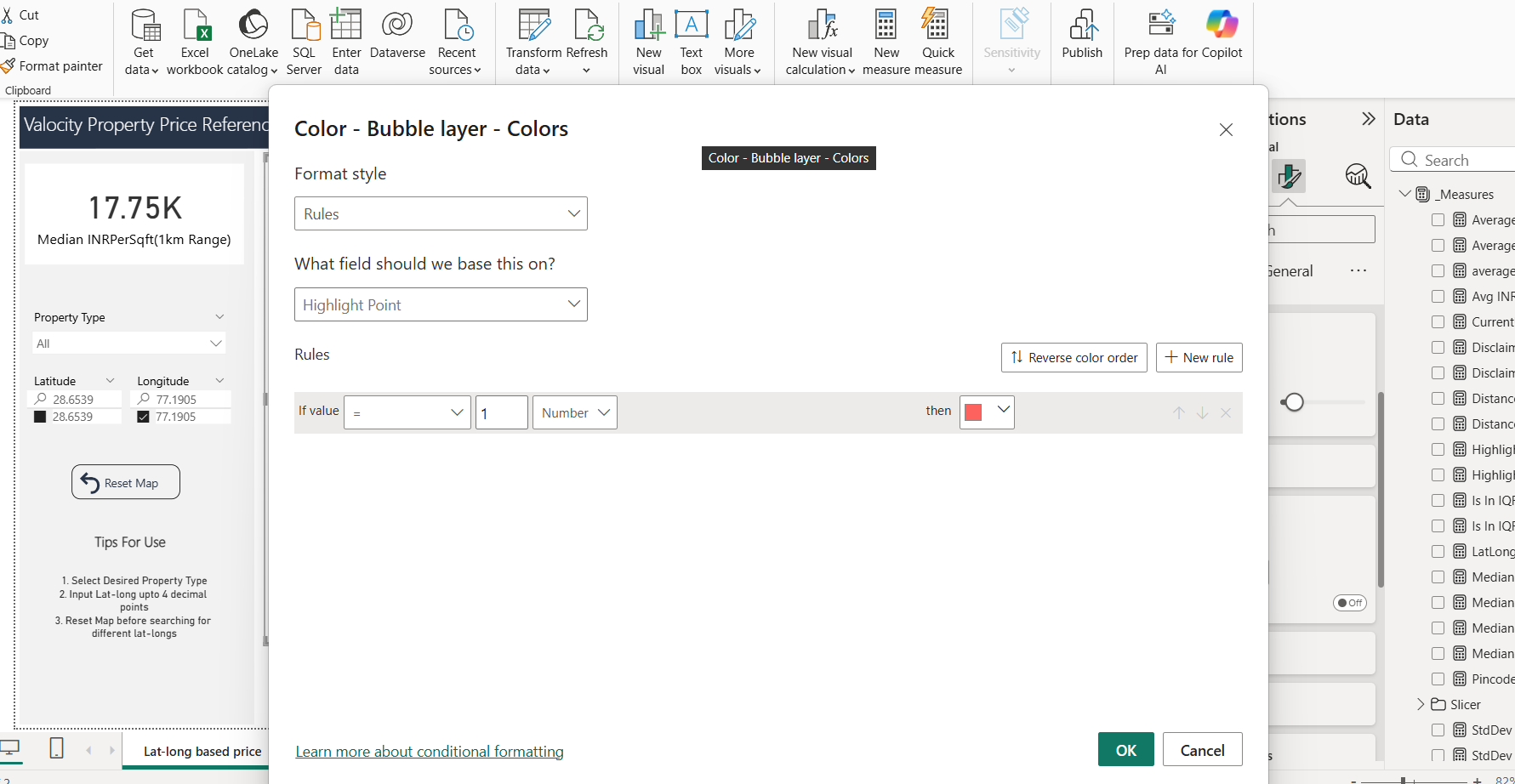
Task: Open the rule operator equals dropdown
Action: point(407,412)
